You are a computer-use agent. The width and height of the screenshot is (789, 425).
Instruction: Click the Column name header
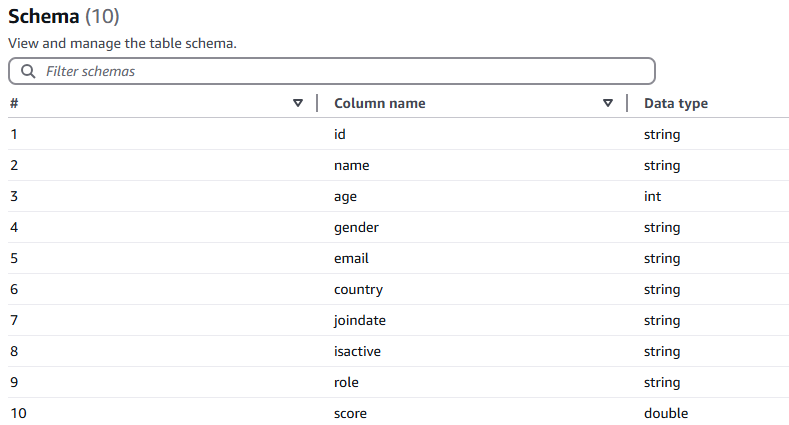point(379,104)
